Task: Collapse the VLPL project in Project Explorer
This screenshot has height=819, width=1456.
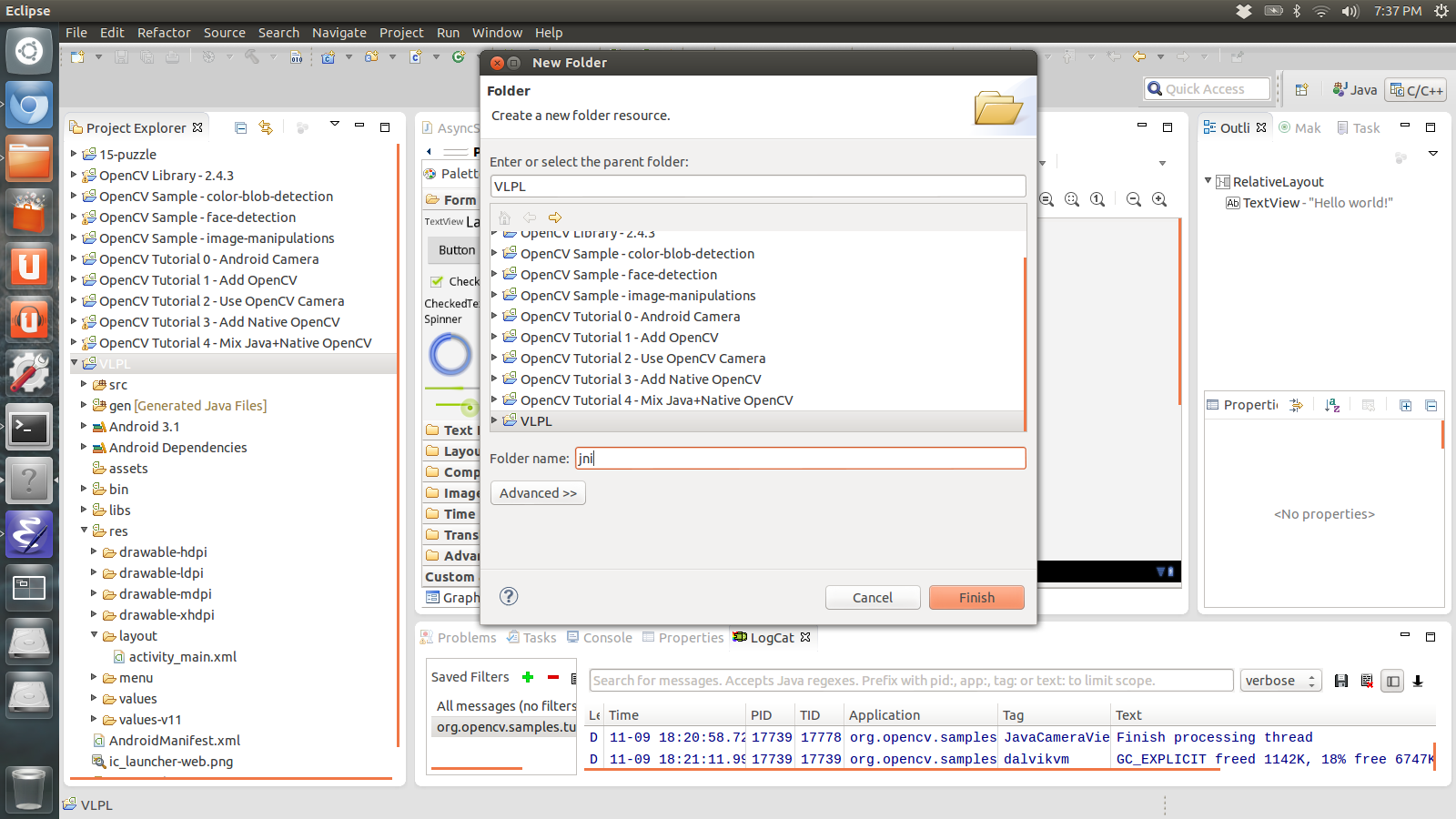Action: (75, 363)
